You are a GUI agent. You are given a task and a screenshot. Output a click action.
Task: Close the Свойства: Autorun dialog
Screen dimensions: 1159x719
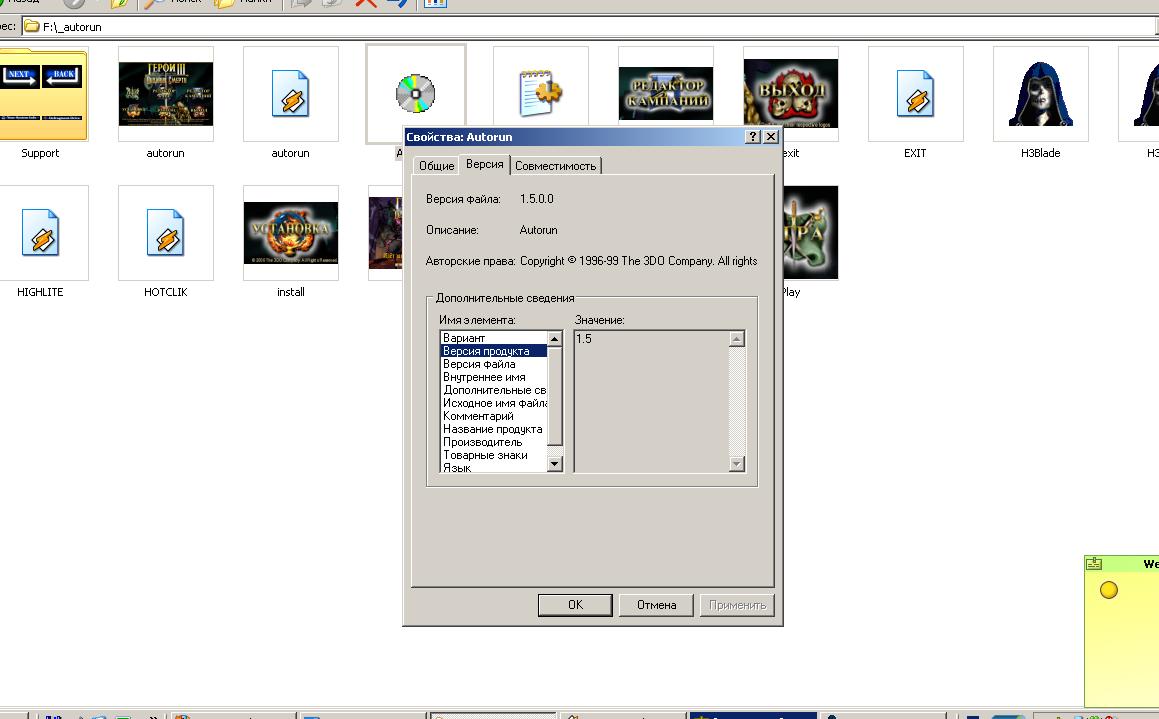770,137
